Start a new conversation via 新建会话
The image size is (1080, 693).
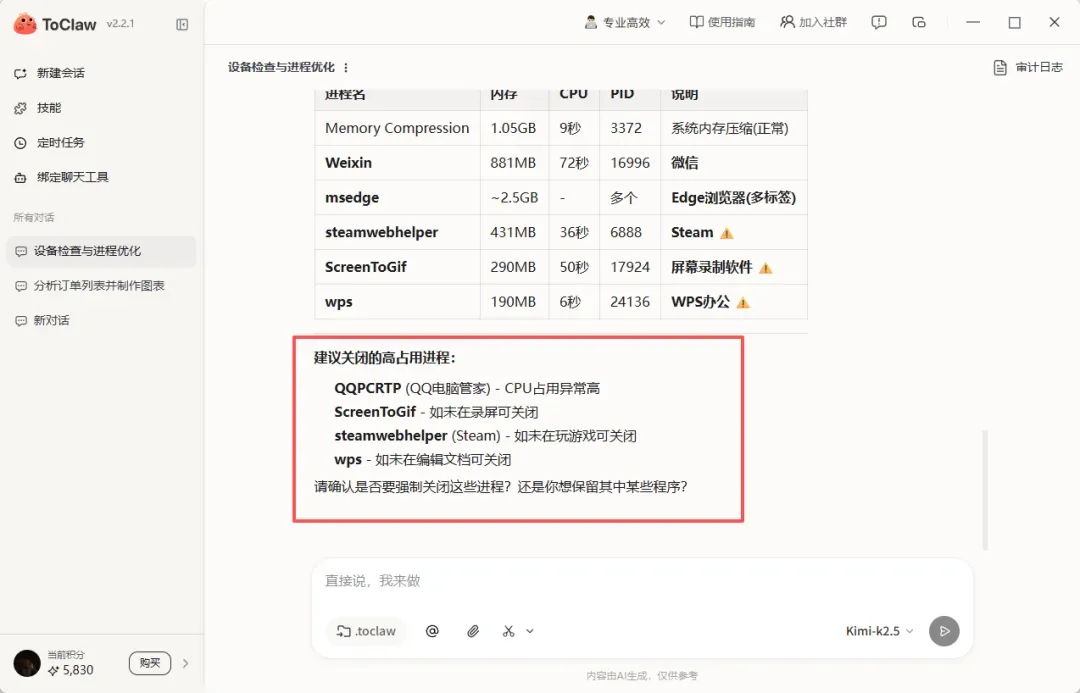(50, 73)
